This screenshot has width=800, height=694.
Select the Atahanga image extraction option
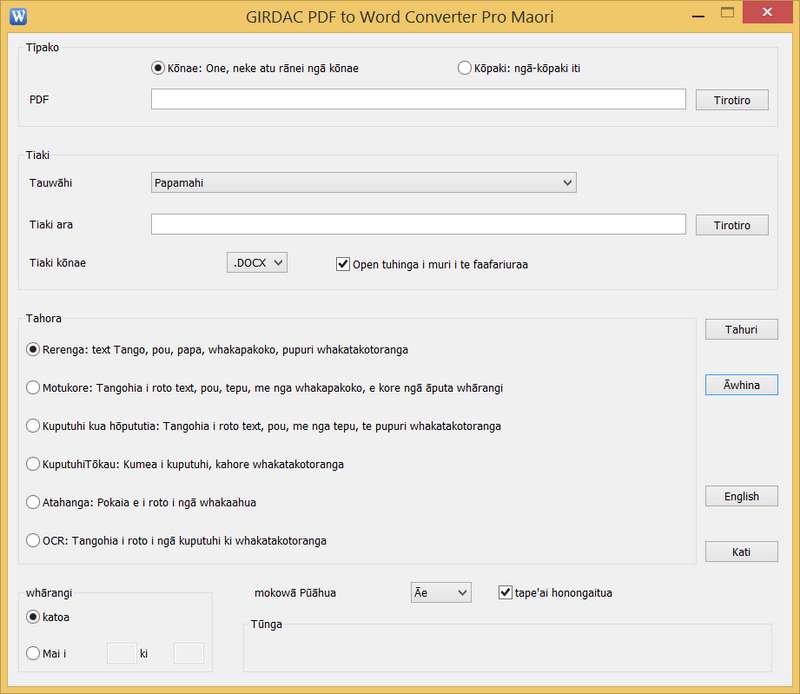[34, 502]
